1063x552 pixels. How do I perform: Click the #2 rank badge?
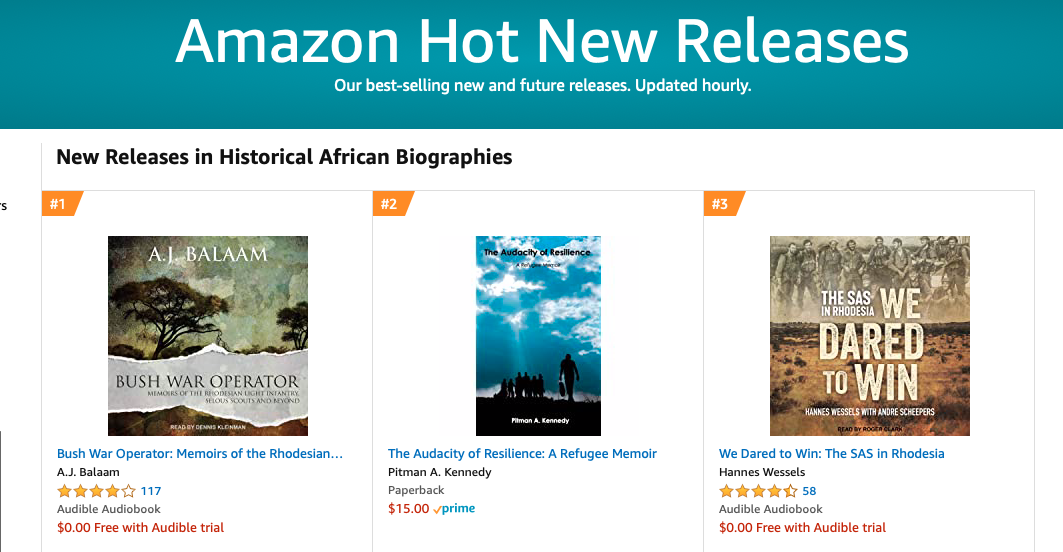389,204
